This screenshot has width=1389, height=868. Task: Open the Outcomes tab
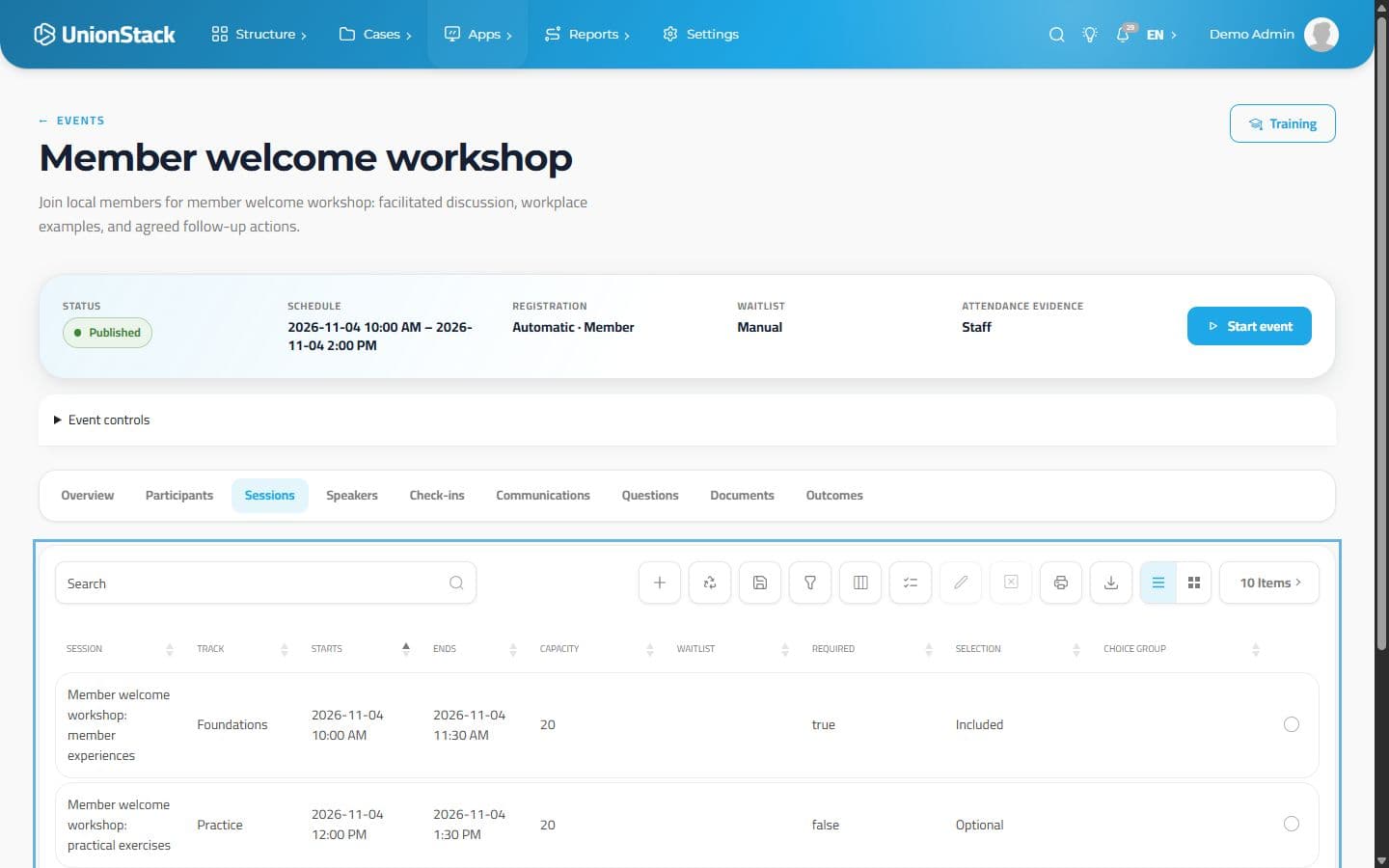coord(834,496)
